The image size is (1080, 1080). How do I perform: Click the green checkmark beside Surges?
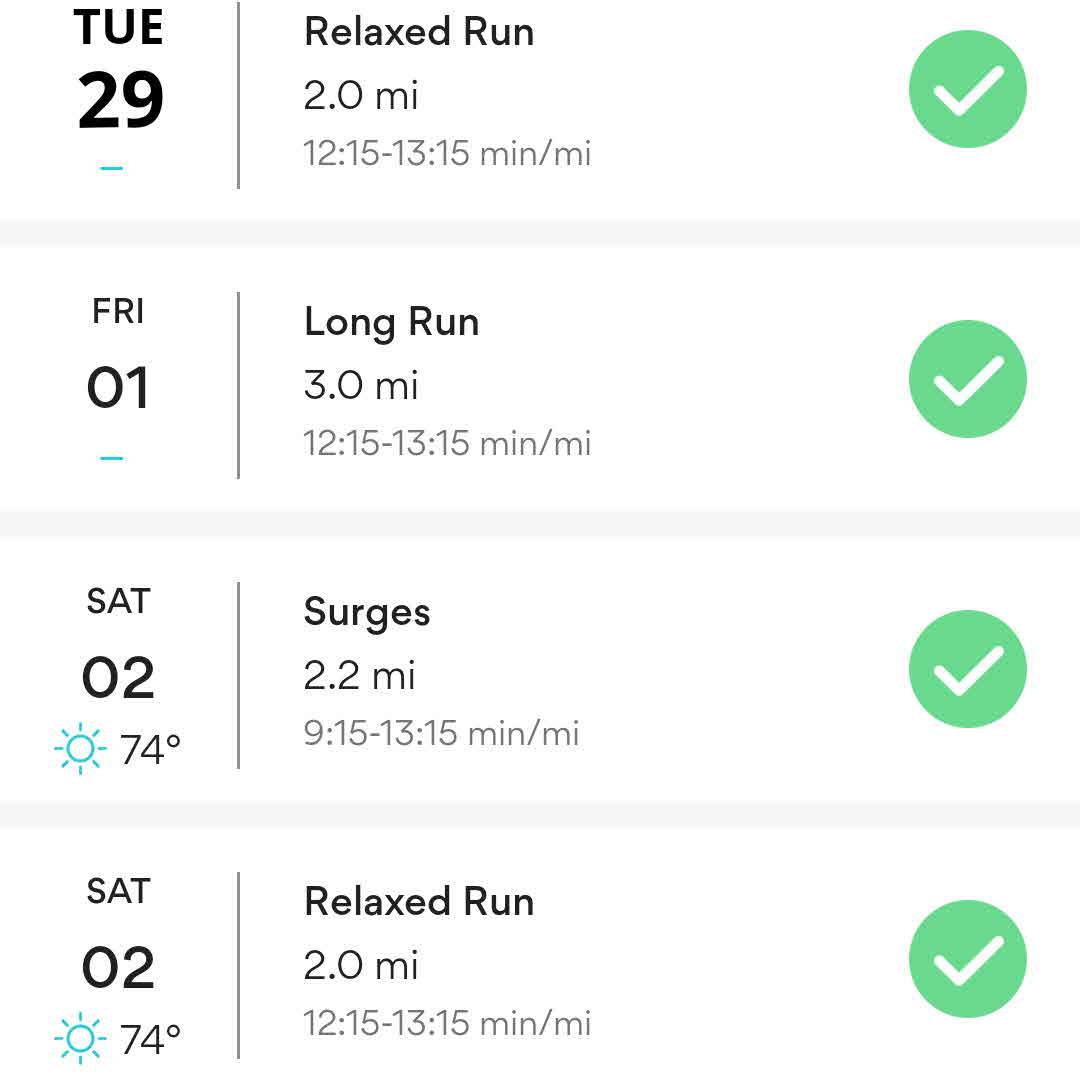tap(967, 669)
